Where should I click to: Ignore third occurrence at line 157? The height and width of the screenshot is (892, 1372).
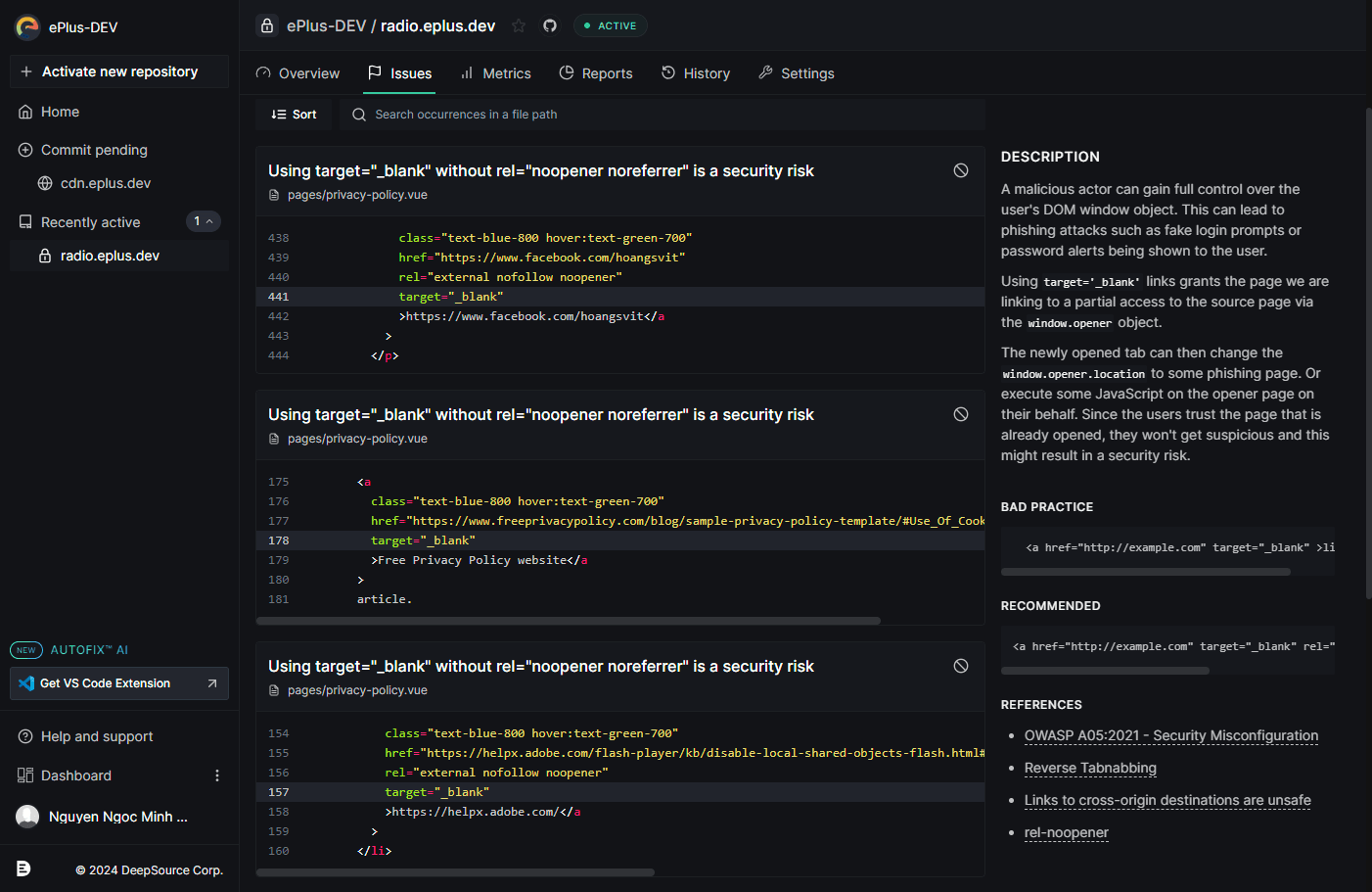tap(961, 666)
